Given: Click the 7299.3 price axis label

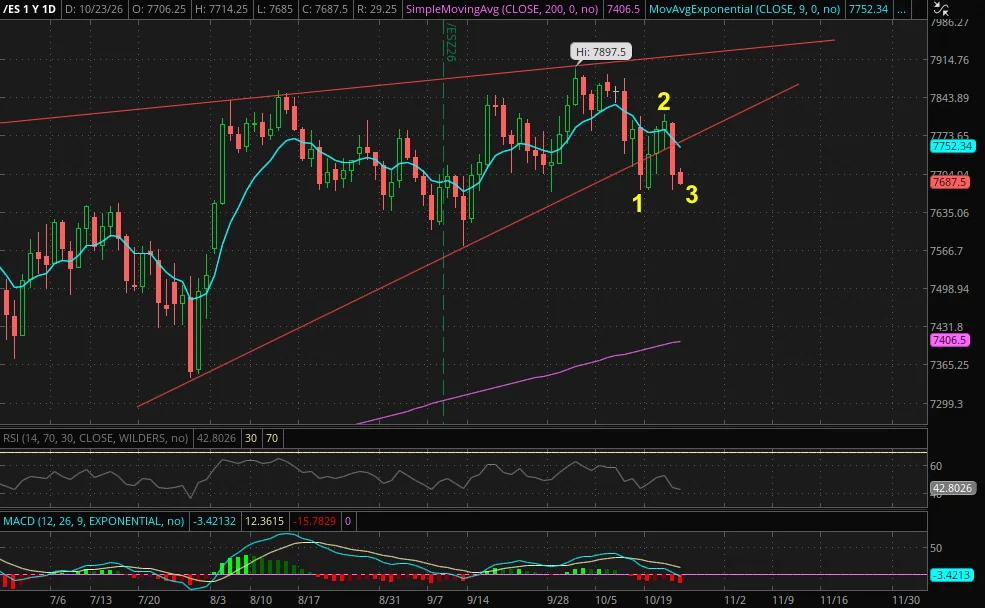Looking at the screenshot, I should point(947,404).
